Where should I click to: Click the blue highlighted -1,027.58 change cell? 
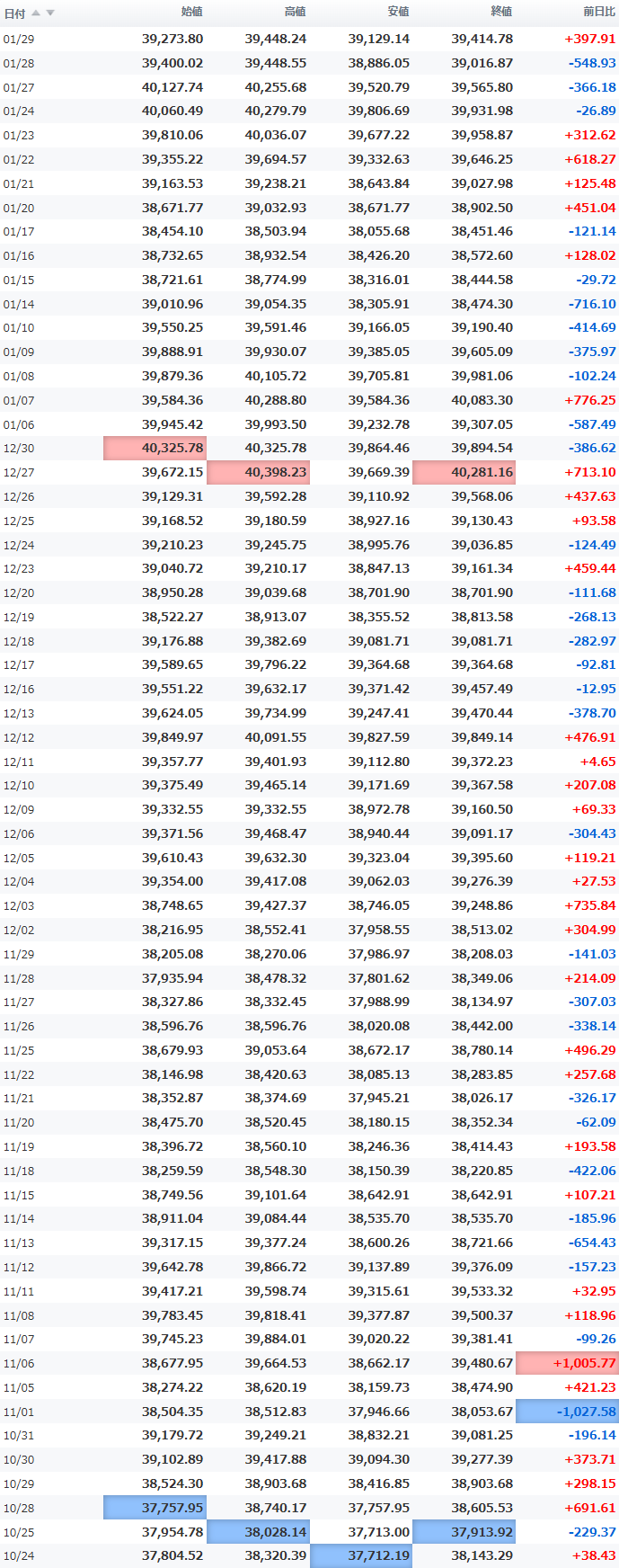pyautogui.click(x=568, y=1412)
